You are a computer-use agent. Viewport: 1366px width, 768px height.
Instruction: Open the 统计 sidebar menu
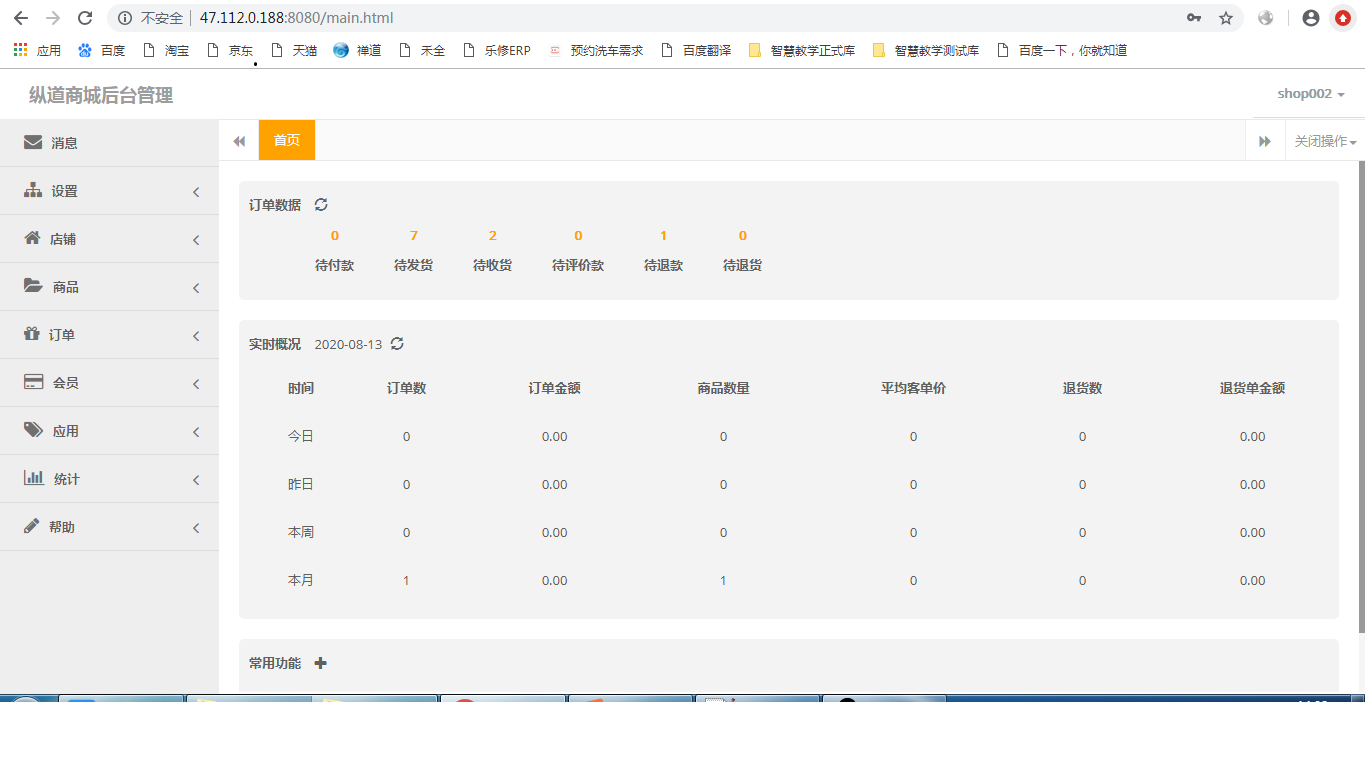coord(109,479)
